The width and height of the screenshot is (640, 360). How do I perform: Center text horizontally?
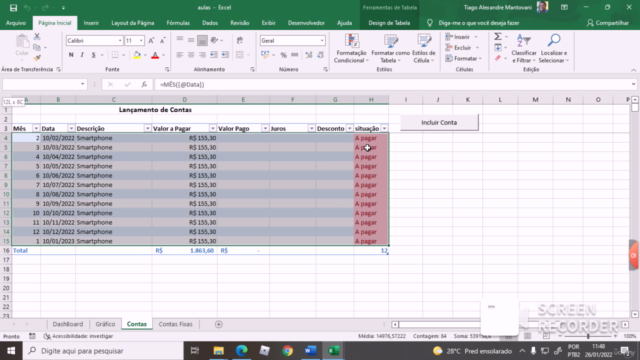coord(191,55)
